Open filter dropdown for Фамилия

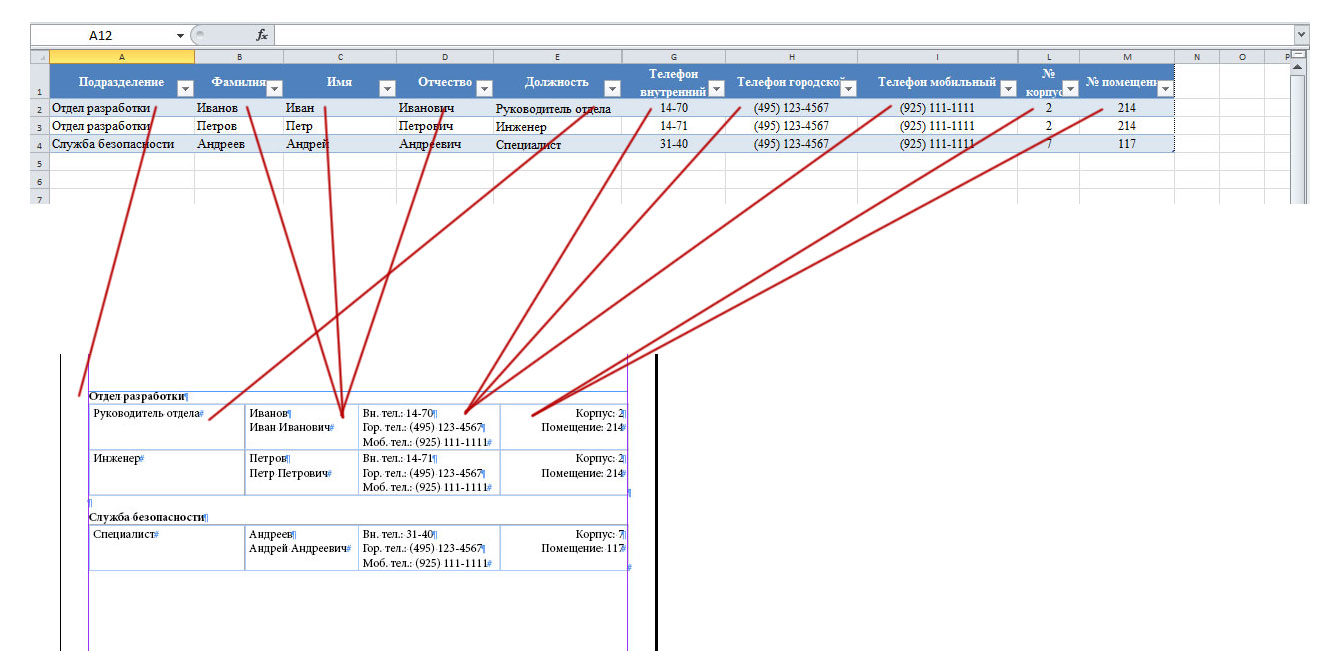coord(274,88)
